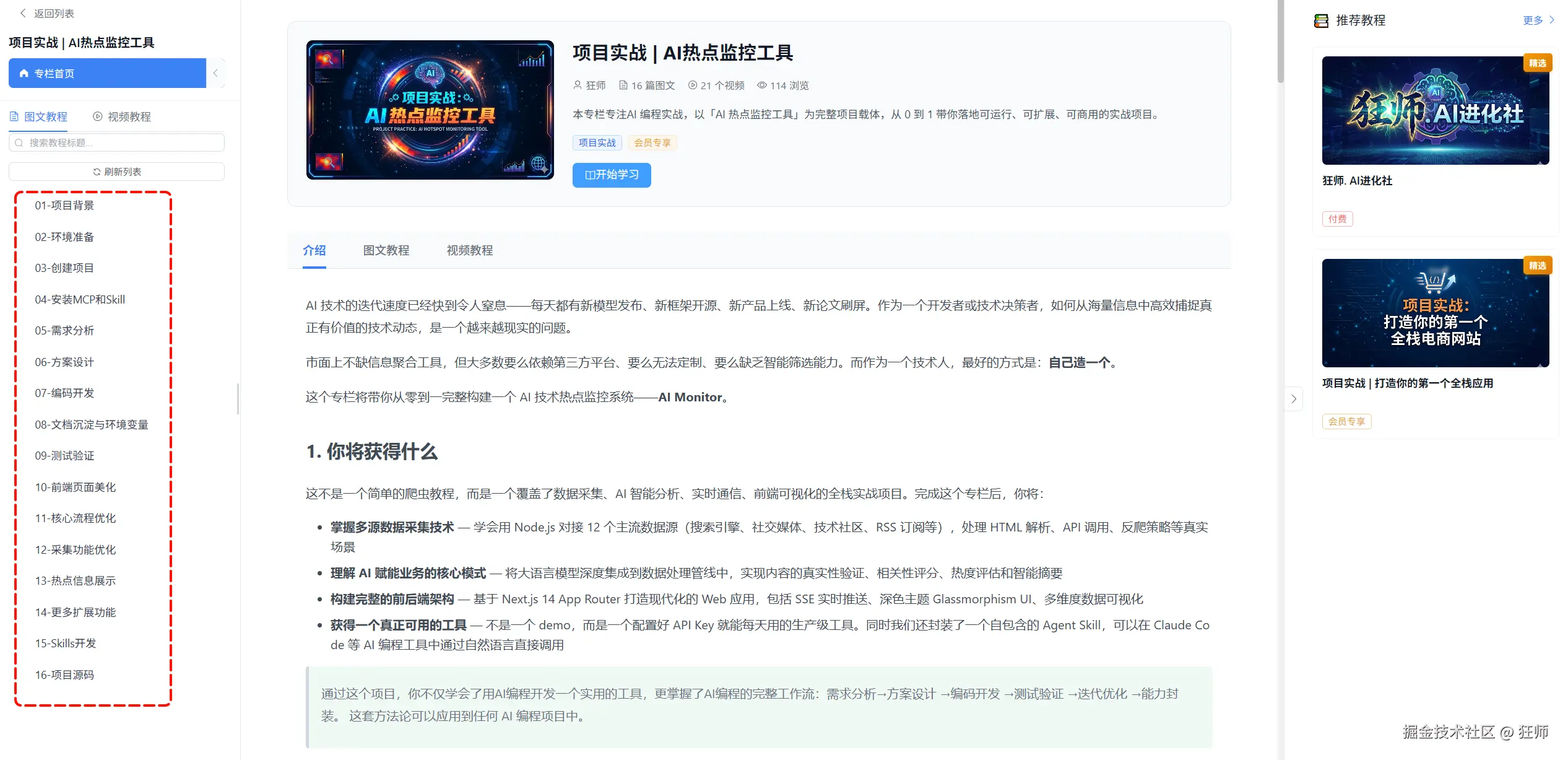This screenshot has height=760, width=1568.
Task: Select the 视频教程 tab in main content
Action: click(469, 250)
